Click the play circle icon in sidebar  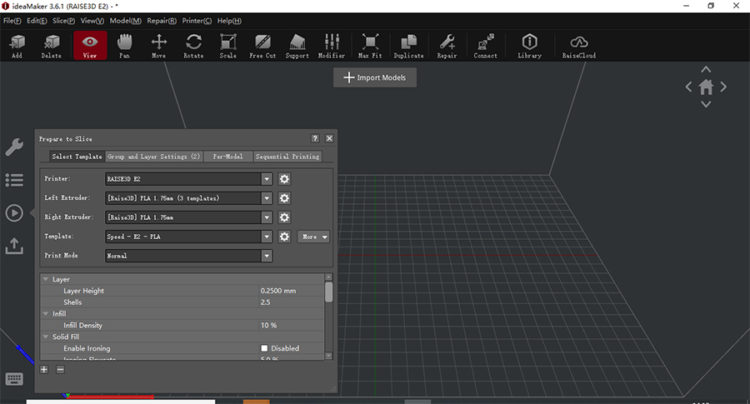(x=14, y=213)
